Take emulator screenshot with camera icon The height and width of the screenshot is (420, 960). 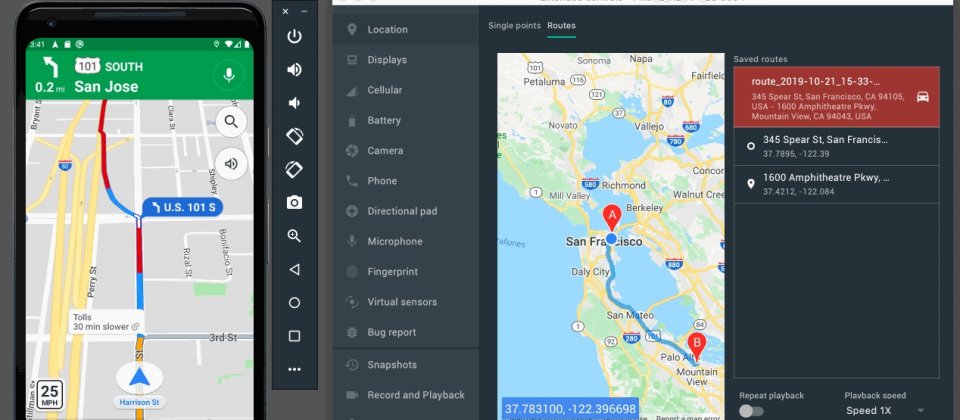click(x=294, y=203)
